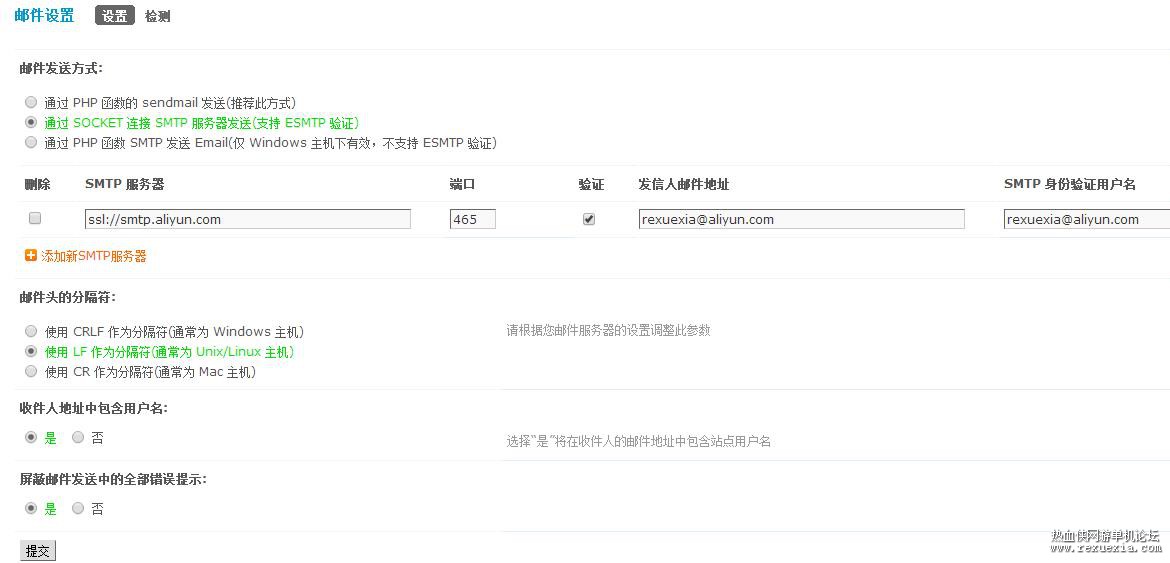Select PHP function SMTP Email option
The height and width of the screenshot is (563, 1170).
tap(31, 142)
